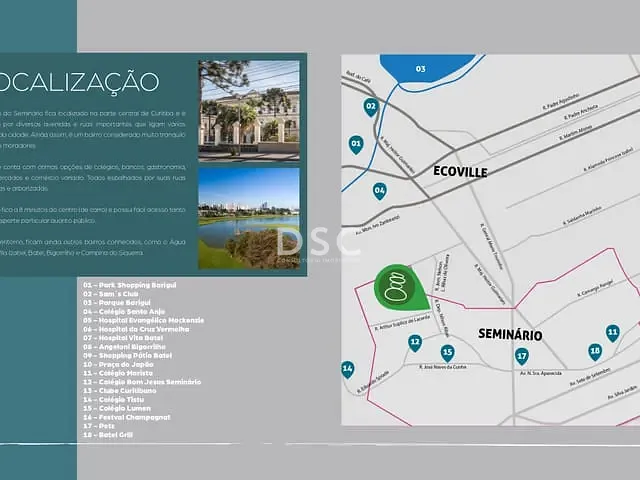Click legend entry '12 – Colégio Bom Jesus Seminário'
The height and width of the screenshot is (480, 640).
point(142,382)
